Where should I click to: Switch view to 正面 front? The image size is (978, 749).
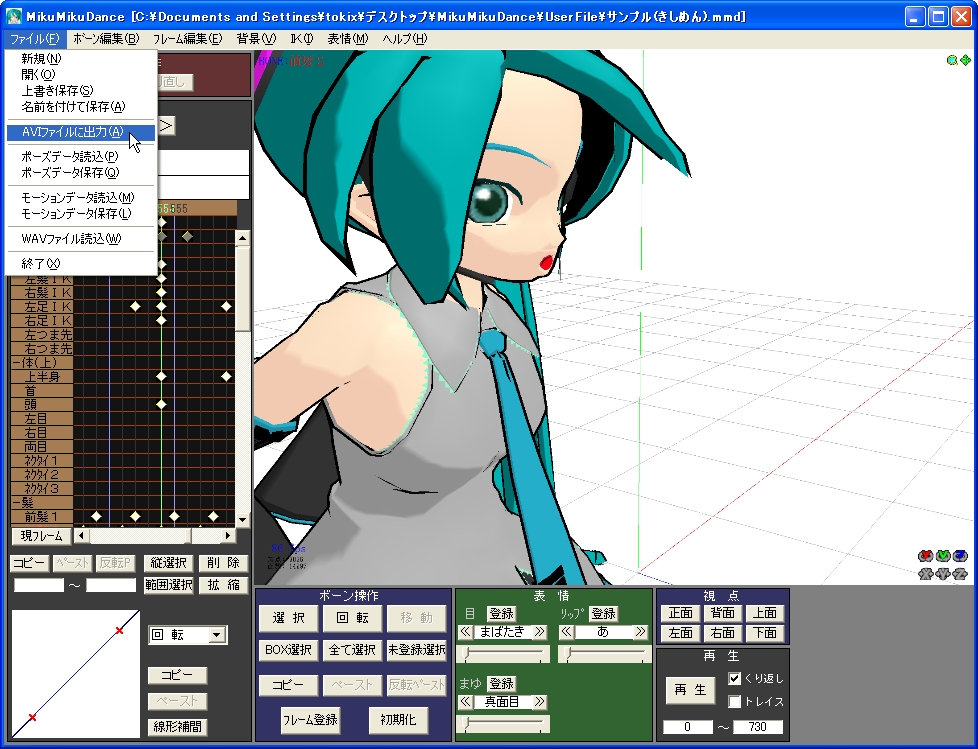(x=680, y=613)
